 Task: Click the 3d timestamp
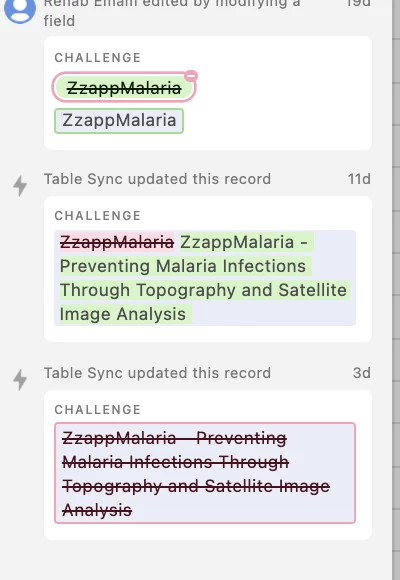pos(362,373)
